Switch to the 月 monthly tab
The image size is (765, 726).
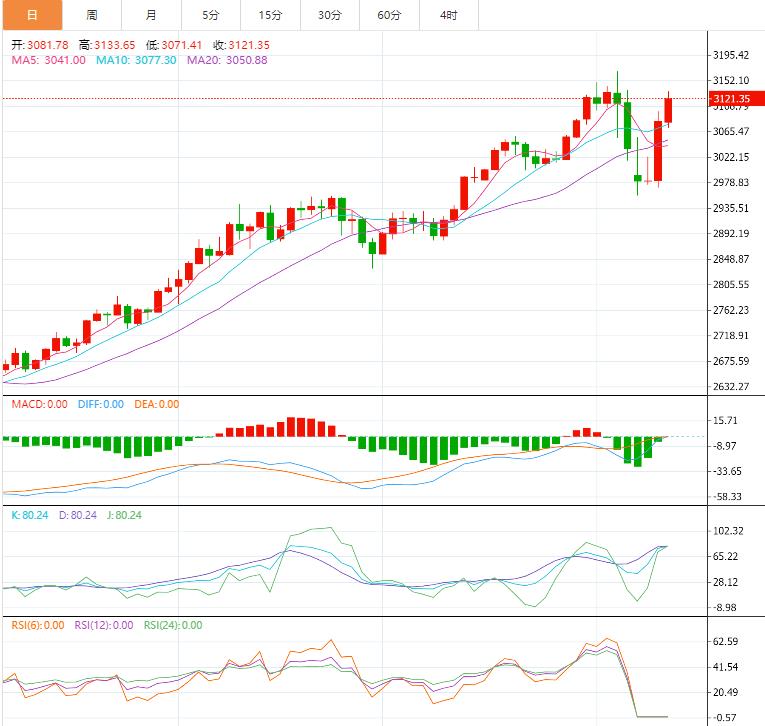[150, 15]
